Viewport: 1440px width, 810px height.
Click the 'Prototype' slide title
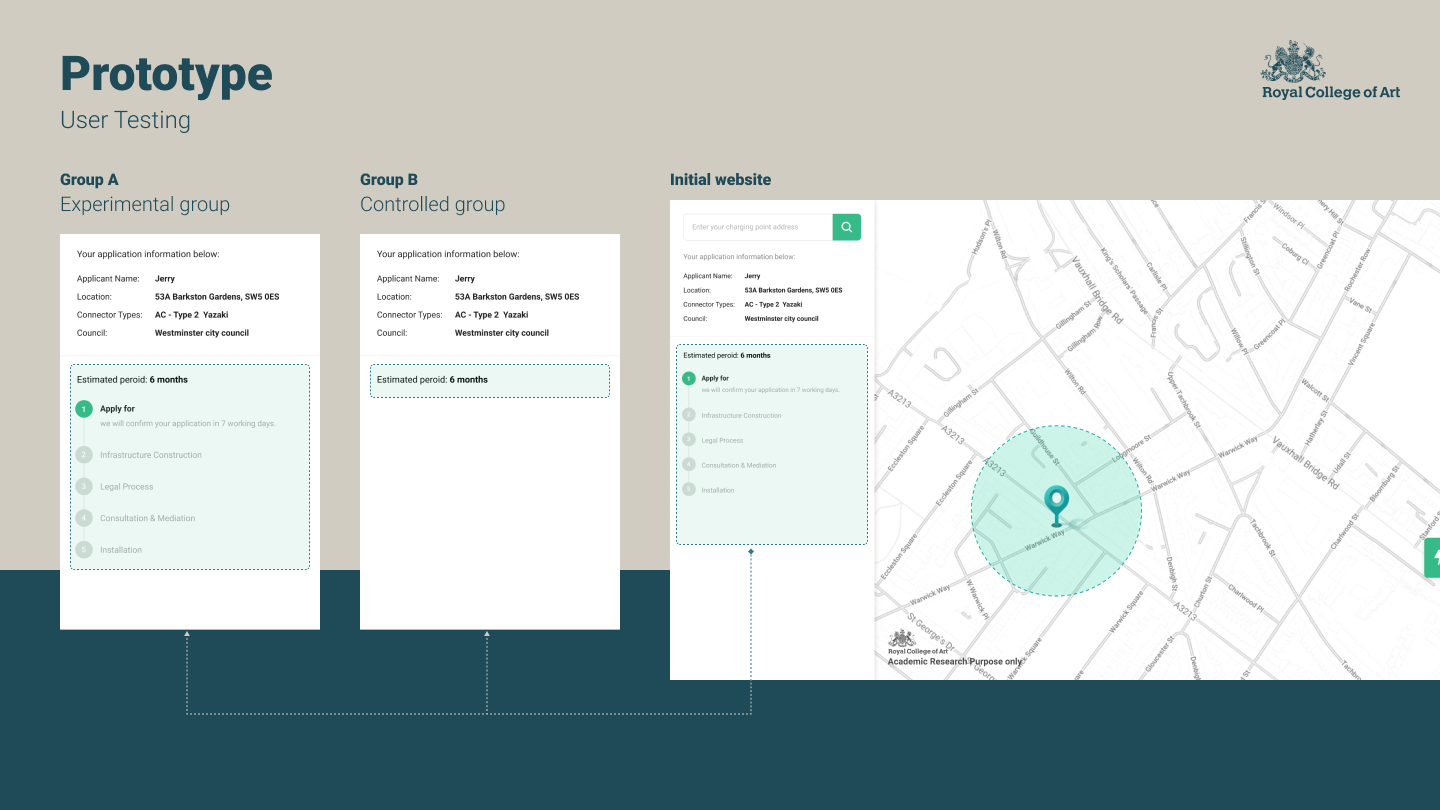pyautogui.click(x=166, y=74)
